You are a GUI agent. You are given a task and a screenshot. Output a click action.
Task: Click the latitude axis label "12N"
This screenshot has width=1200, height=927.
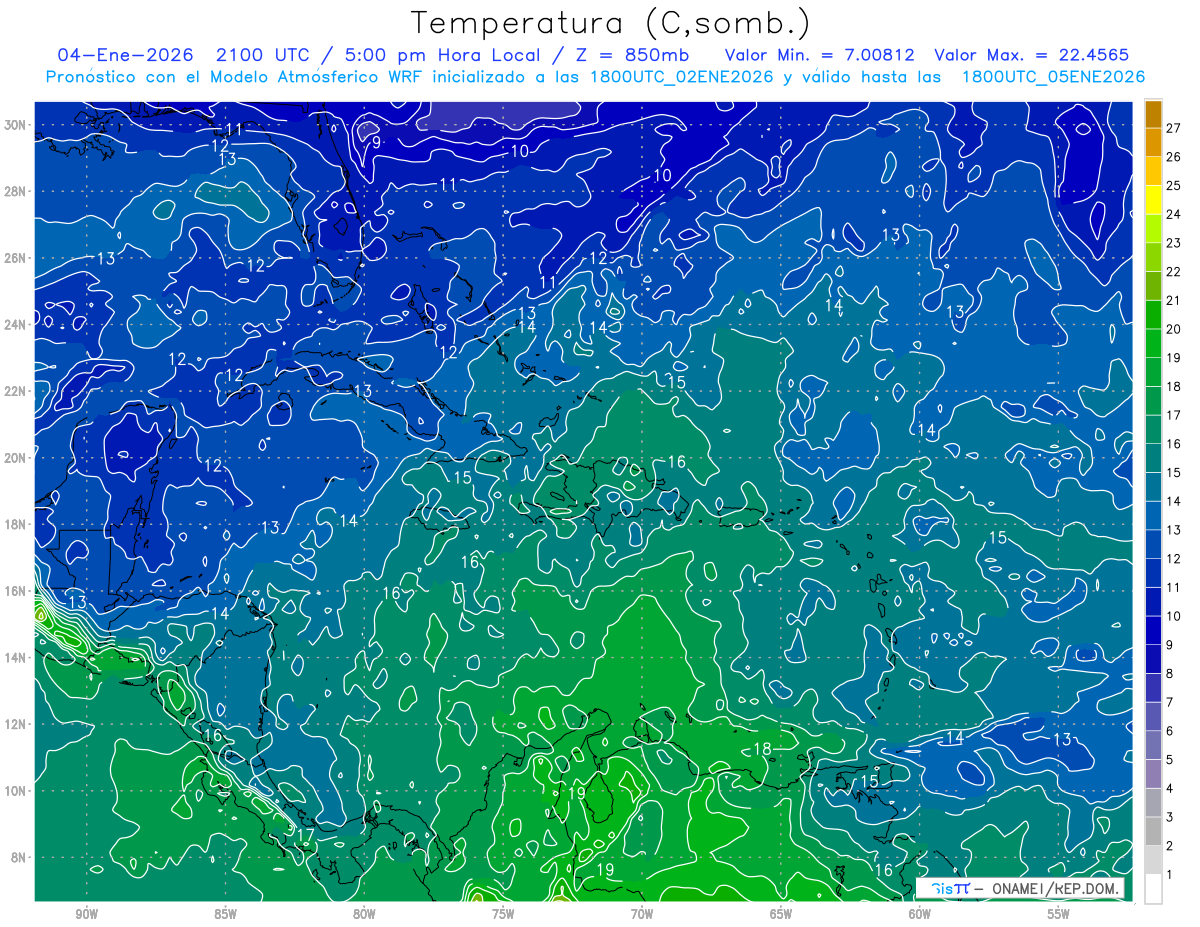click(17, 724)
